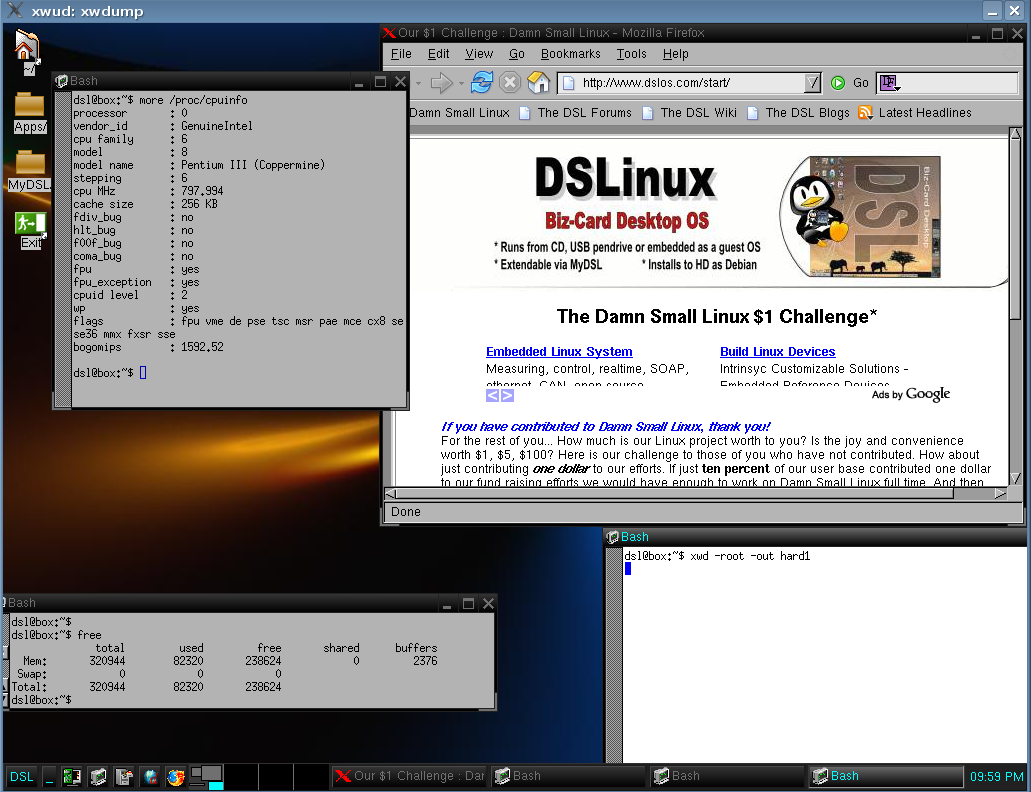Screen dimensions: 1031x792
Task: Click 'Pentium III (Coppermine)' text in terminal
Action: [x=253, y=165]
